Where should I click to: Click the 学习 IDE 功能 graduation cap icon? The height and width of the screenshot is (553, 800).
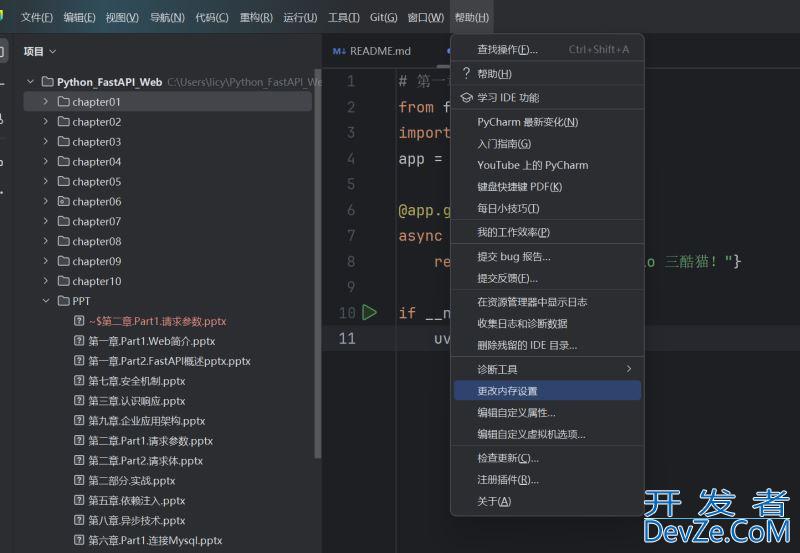[466, 97]
